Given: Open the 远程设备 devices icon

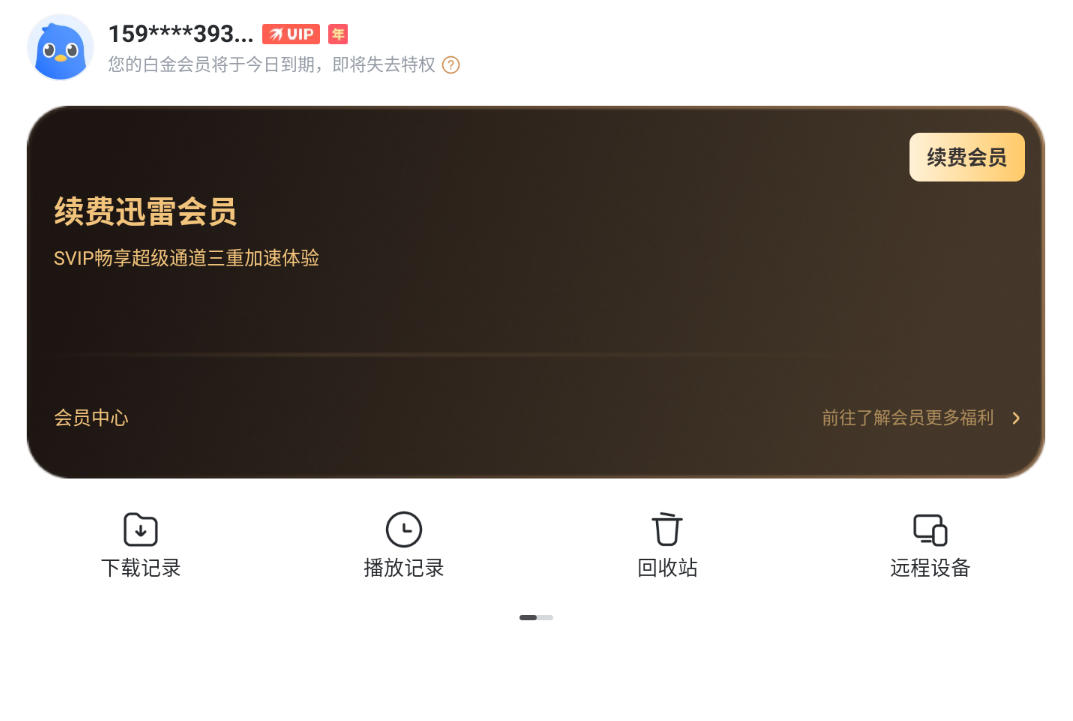Looking at the screenshot, I should pos(931,529).
